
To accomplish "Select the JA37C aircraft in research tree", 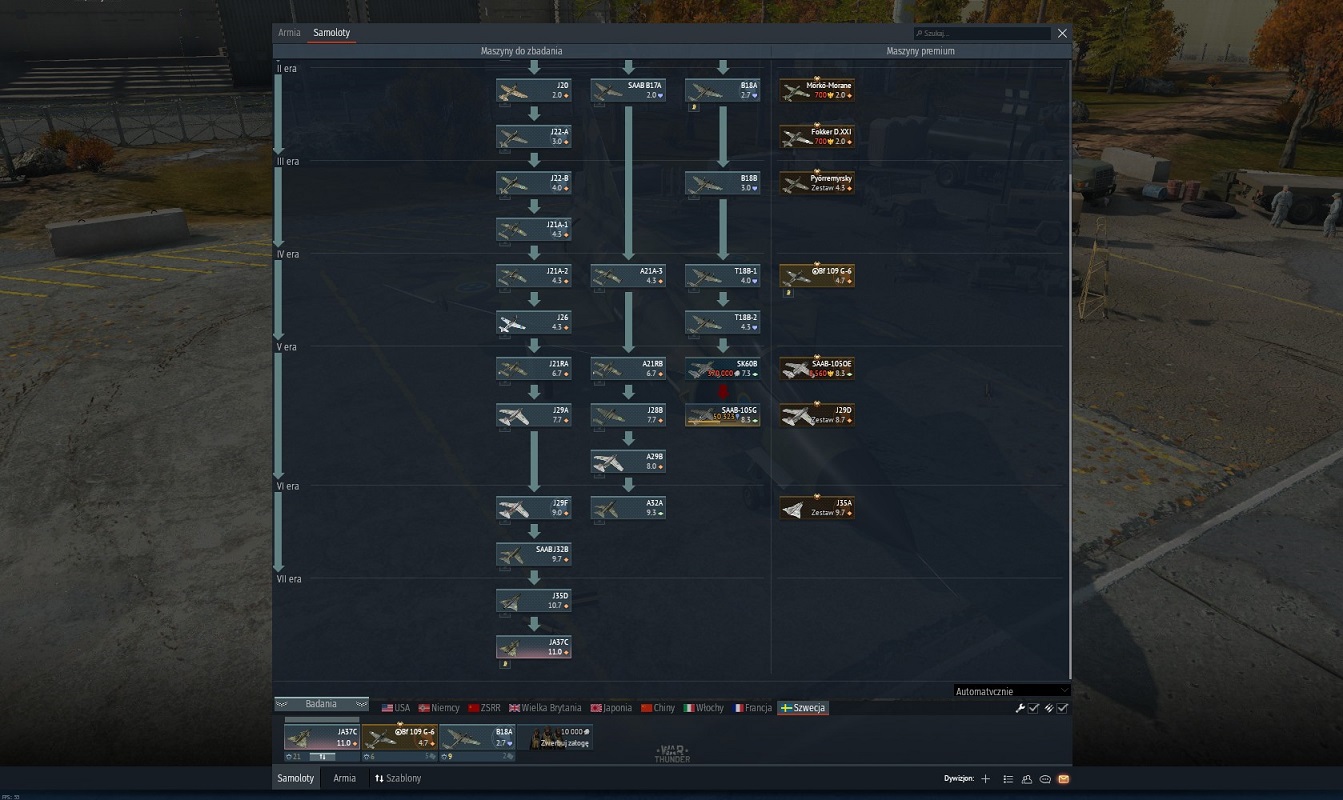I will click(534, 647).
